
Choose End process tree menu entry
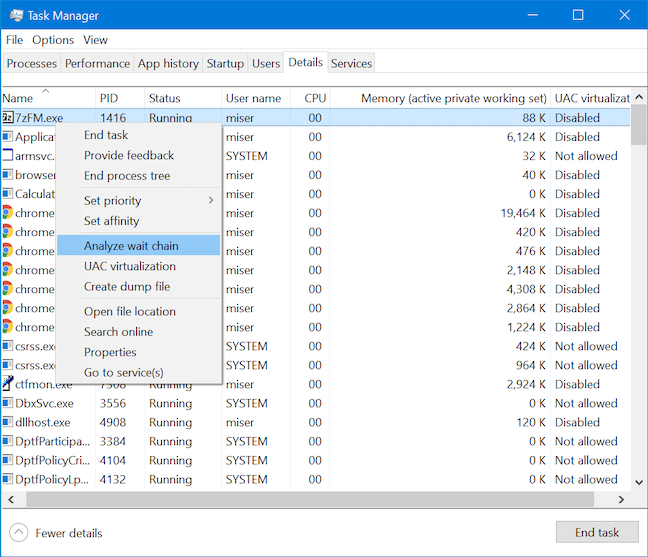click(127, 176)
